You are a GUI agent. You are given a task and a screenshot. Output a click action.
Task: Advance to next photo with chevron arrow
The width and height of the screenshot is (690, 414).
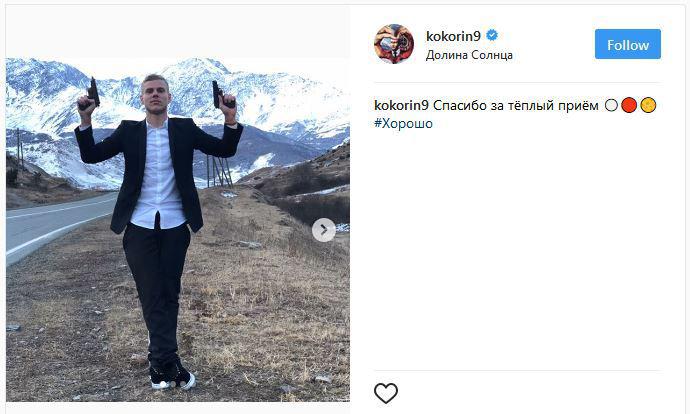324,230
